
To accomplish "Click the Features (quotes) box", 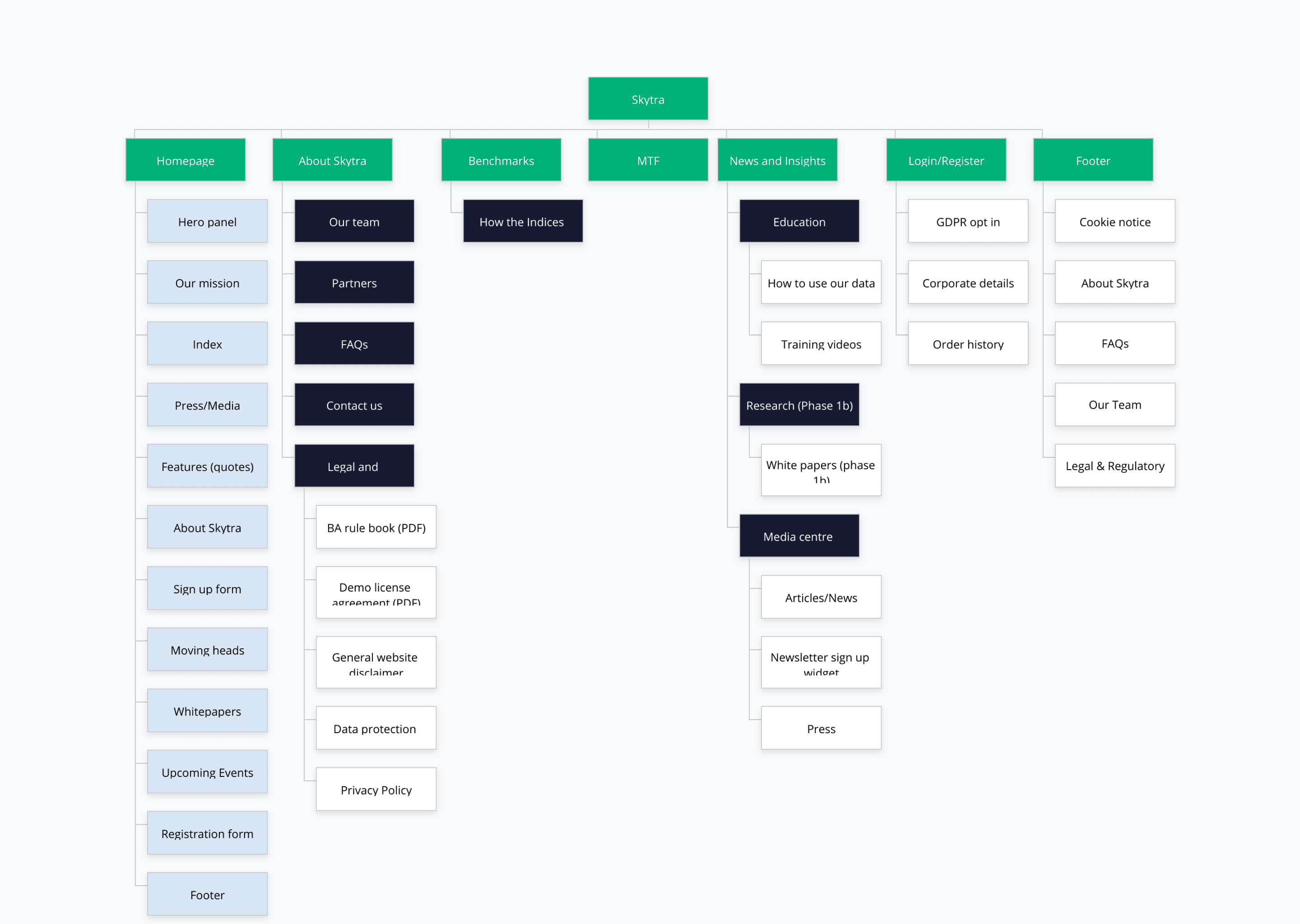I will pos(207,466).
